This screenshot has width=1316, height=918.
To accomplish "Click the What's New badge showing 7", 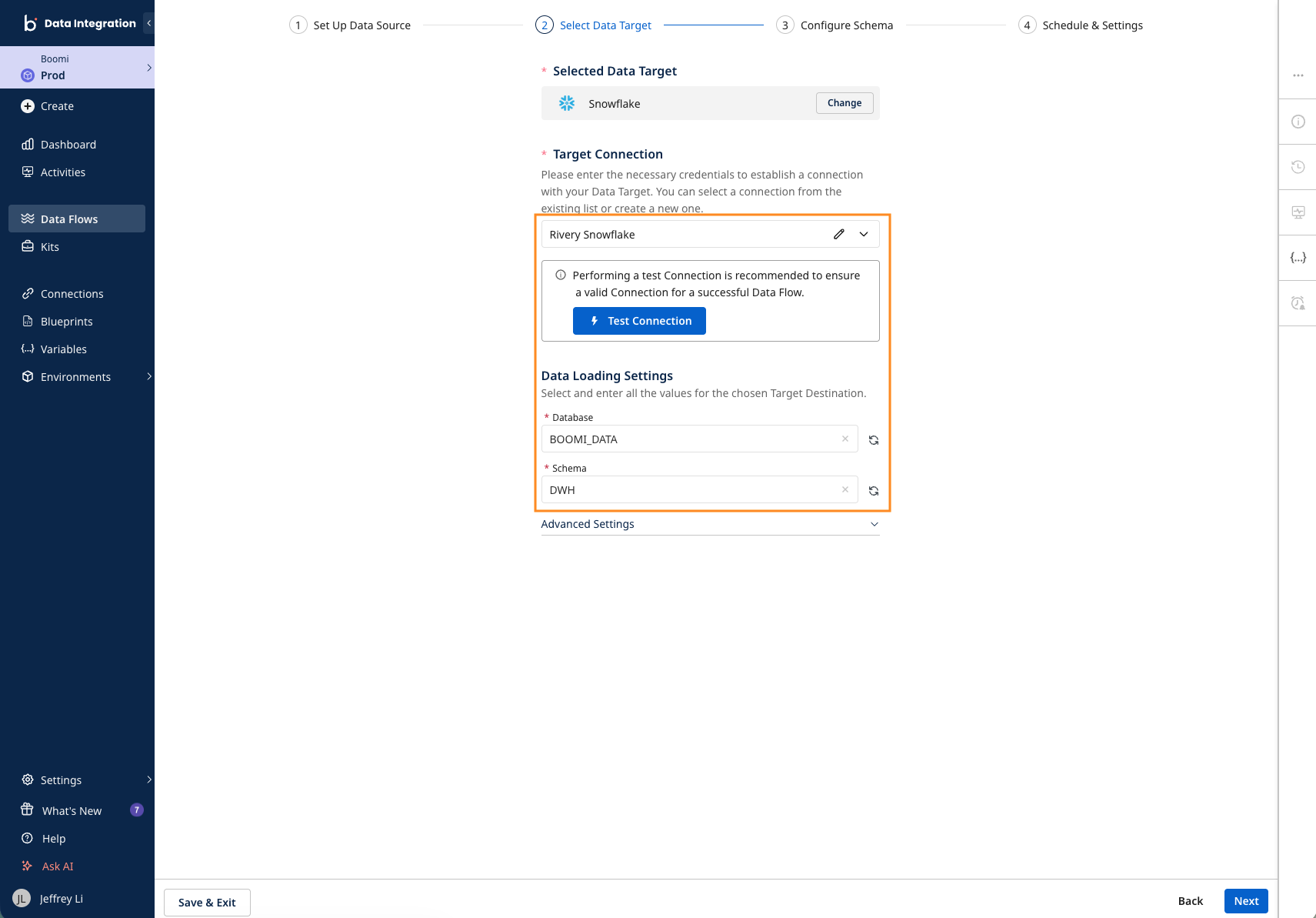I will click(x=137, y=810).
